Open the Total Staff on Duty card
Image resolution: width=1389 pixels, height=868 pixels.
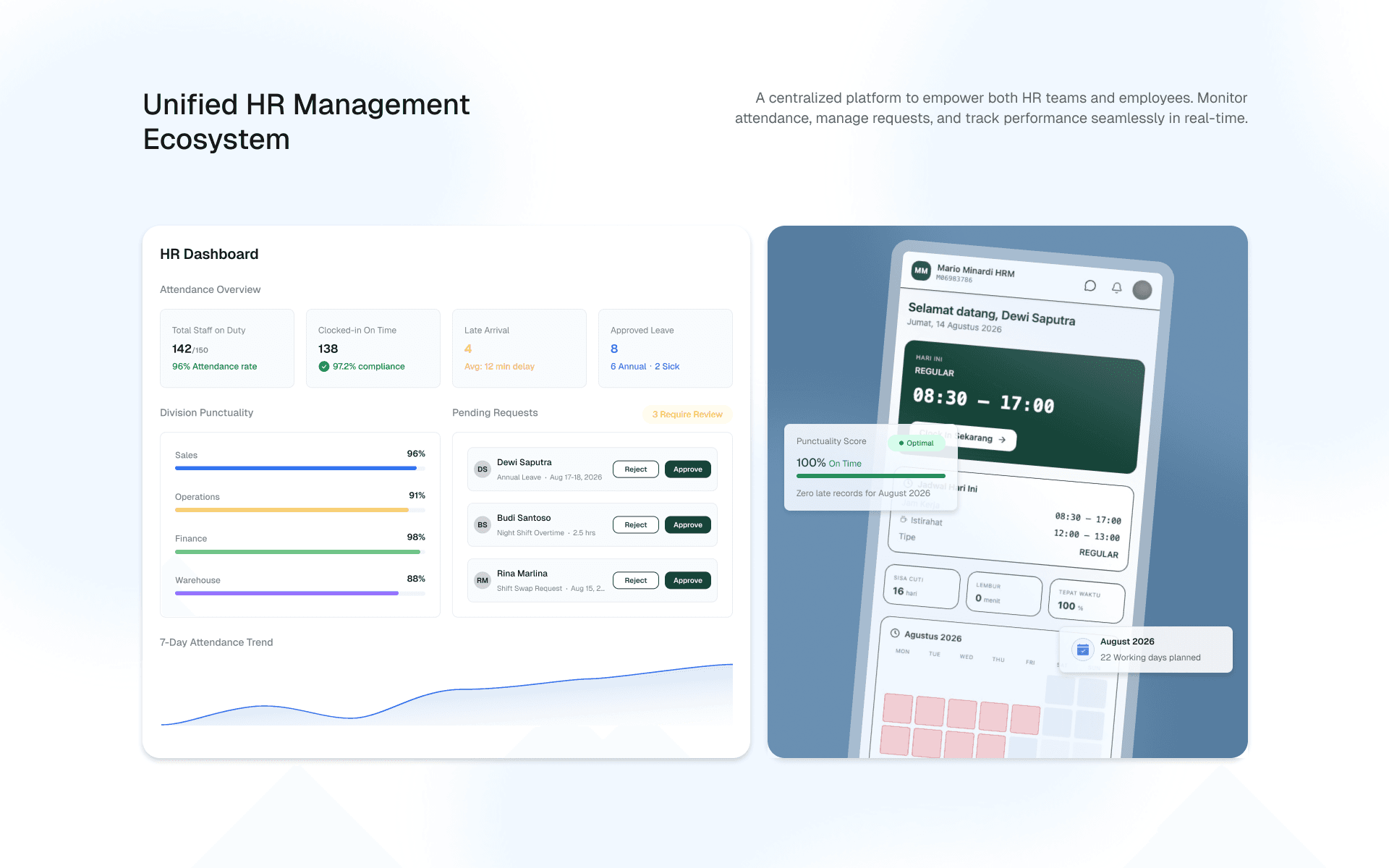click(x=227, y=349)
